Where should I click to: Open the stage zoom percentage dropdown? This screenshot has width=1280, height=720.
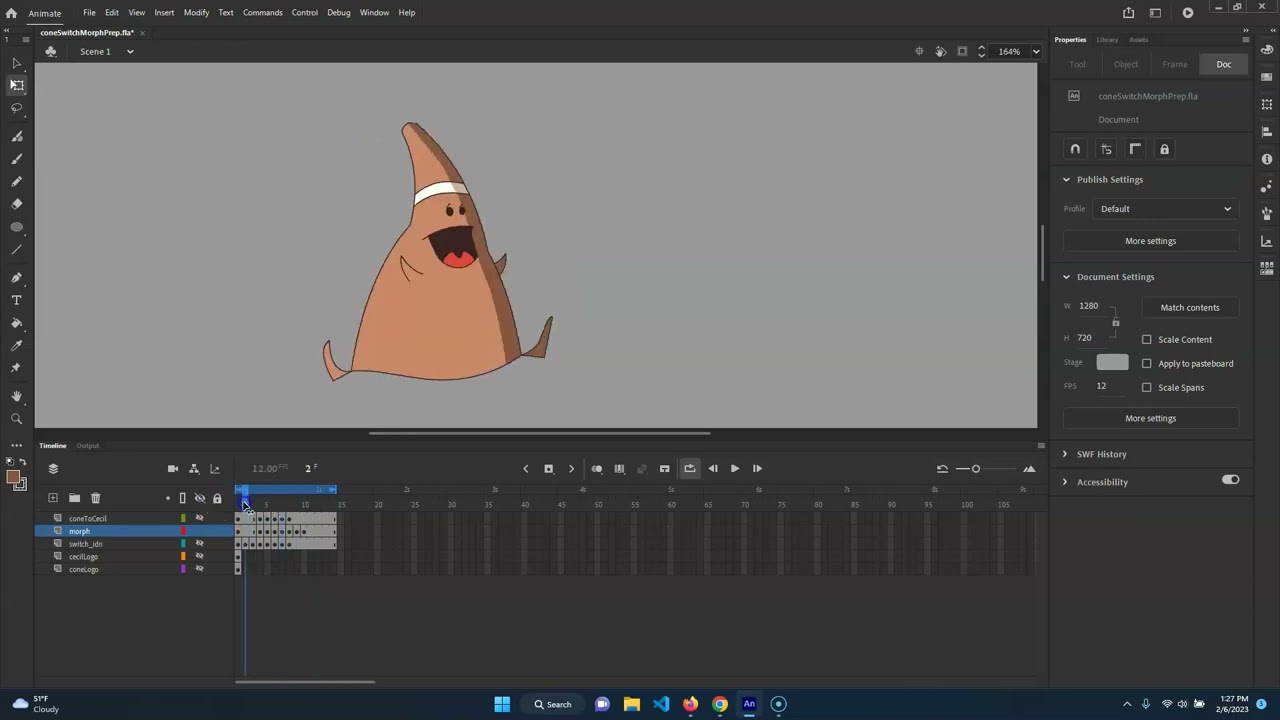[1036, 51]
